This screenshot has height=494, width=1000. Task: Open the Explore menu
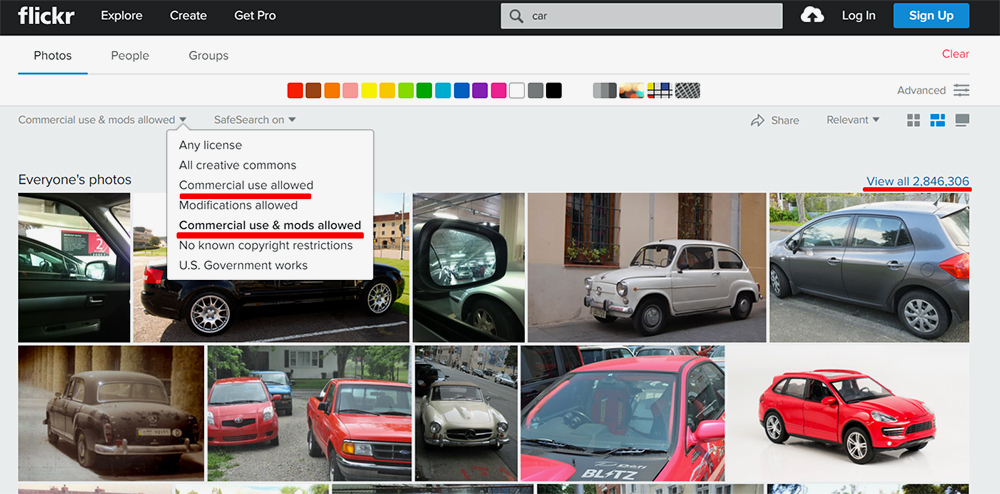tap(122, 16)
